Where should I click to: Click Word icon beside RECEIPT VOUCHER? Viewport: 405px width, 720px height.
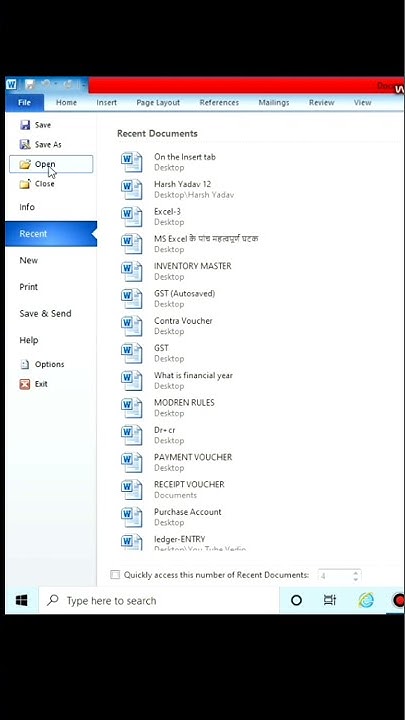pos(132,490)
